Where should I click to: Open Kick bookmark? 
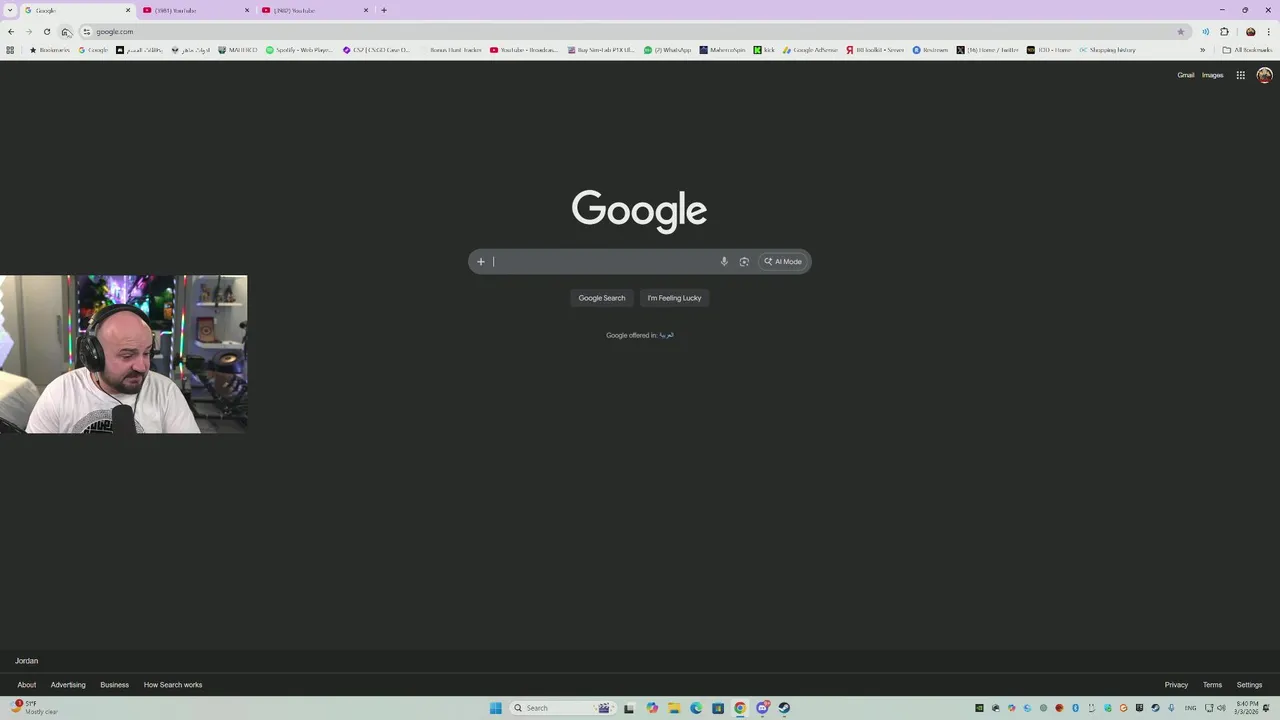click(764, 50)
